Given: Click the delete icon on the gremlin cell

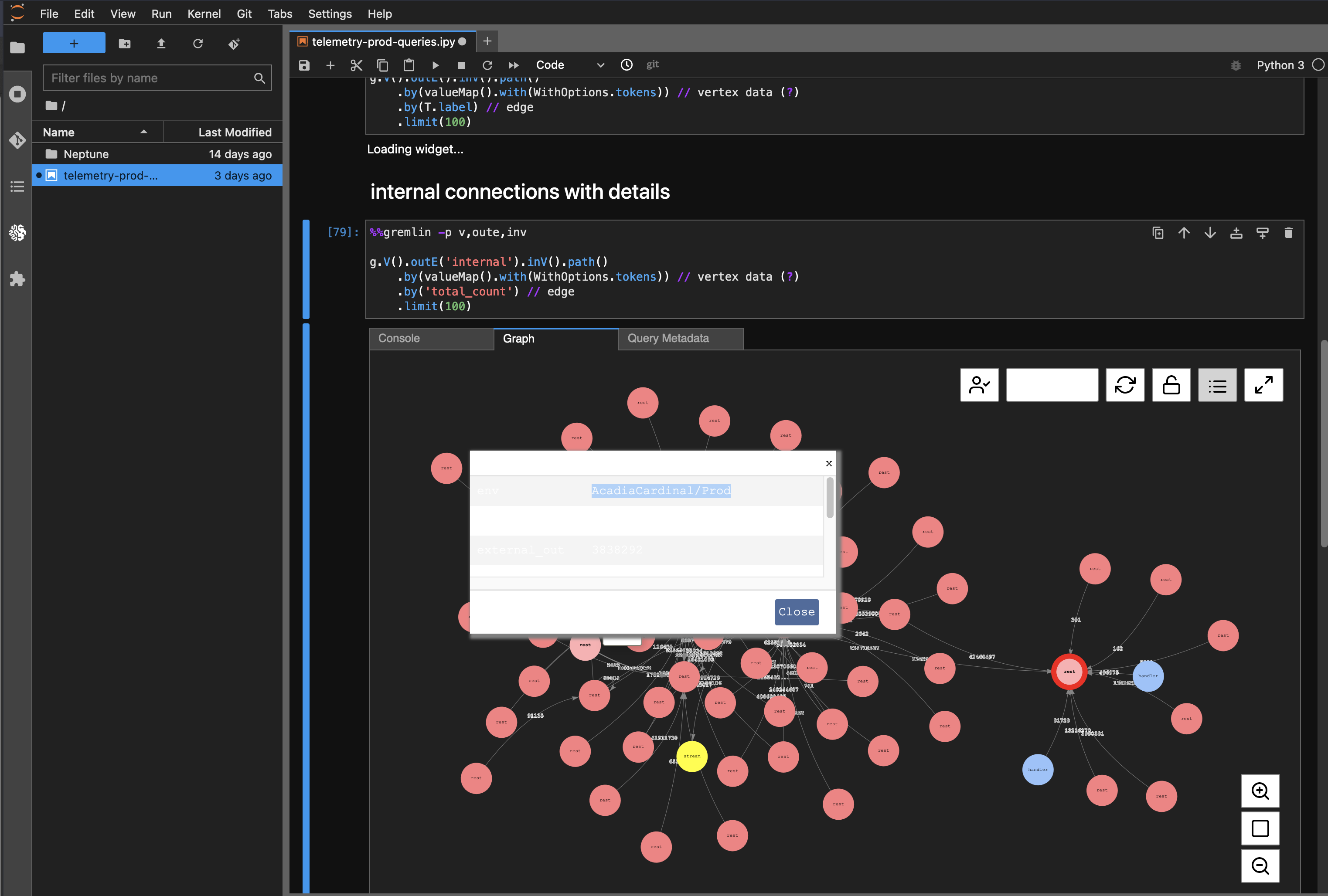Looking at the screenshot, I should (1289, 233).
